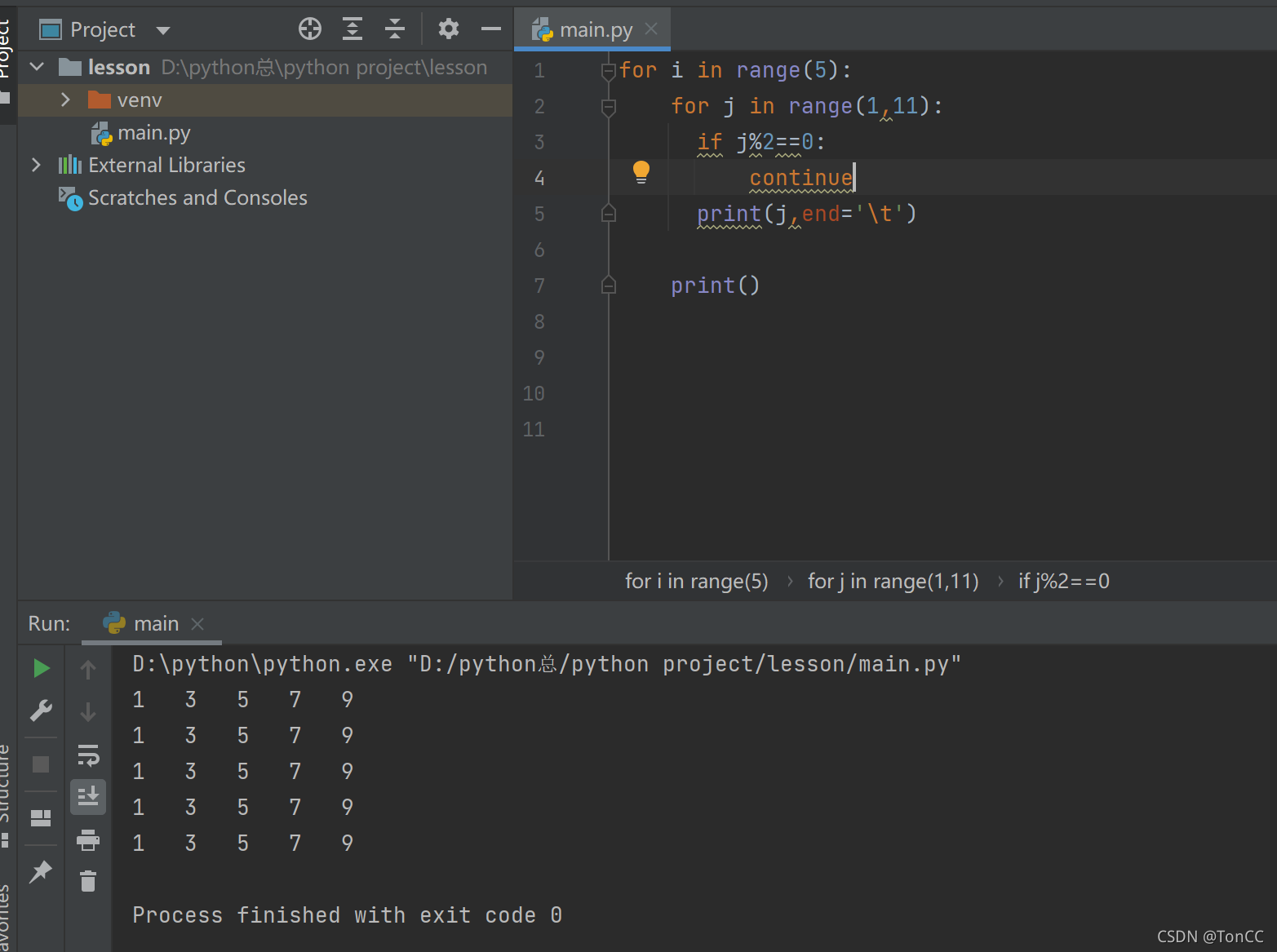The width and height of the screenshot is (1277, 952).
Task: Click the 'if j%2==0:' code on line 3
Action: (761, 142)
